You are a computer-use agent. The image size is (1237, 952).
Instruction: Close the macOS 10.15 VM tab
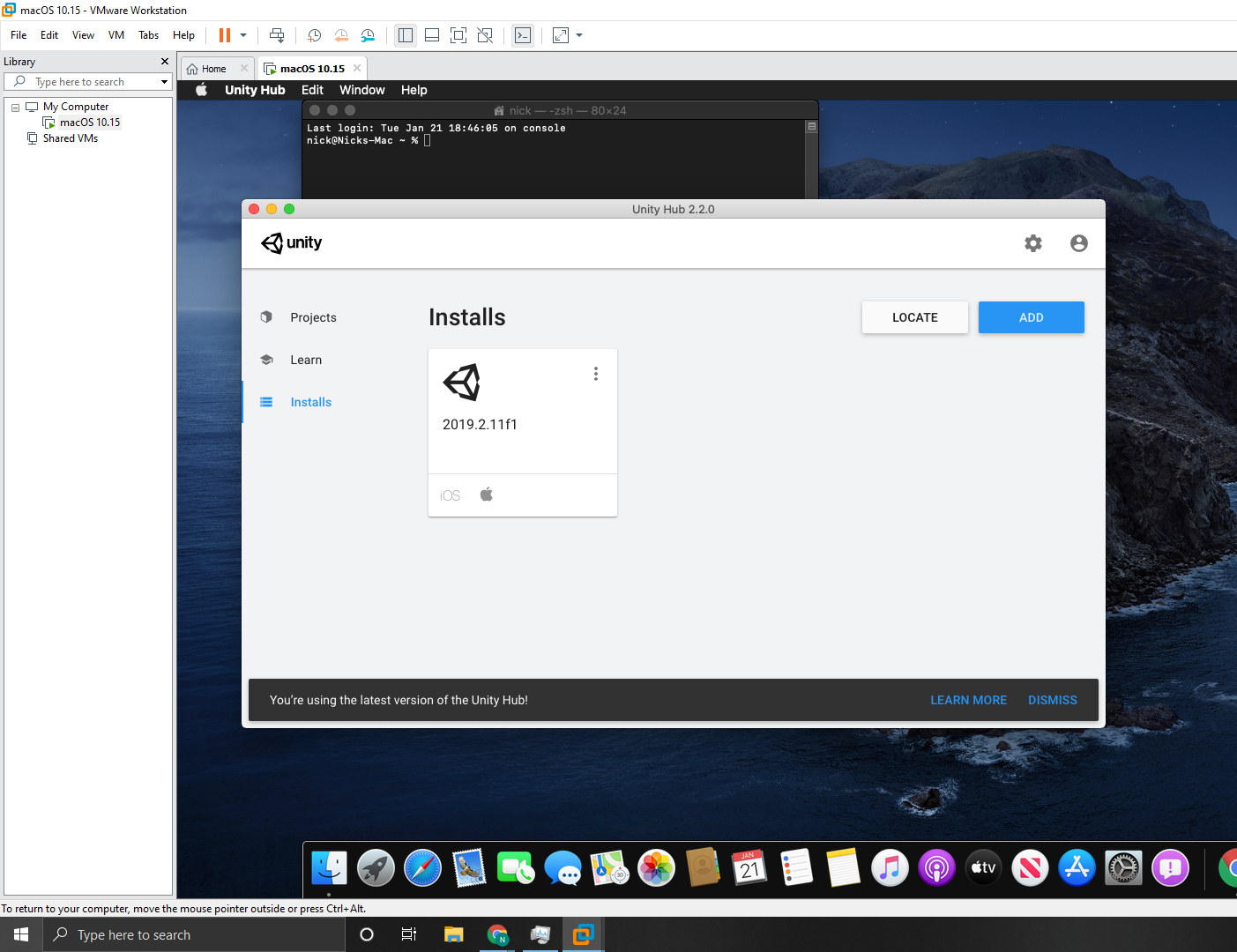click(x=357, y=68)
